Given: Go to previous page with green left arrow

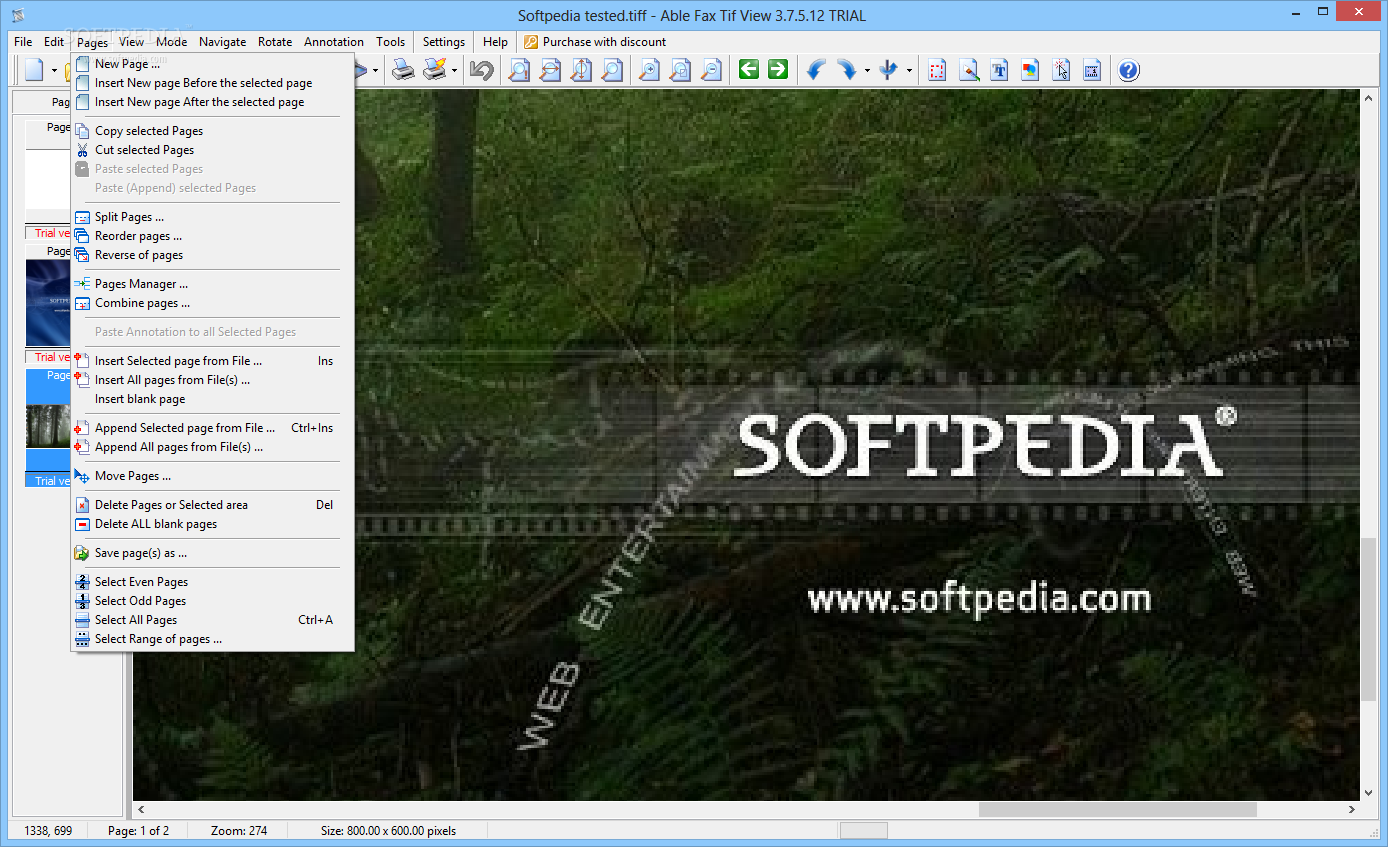Looking at the screenshot, I should [x=749, y=69].
